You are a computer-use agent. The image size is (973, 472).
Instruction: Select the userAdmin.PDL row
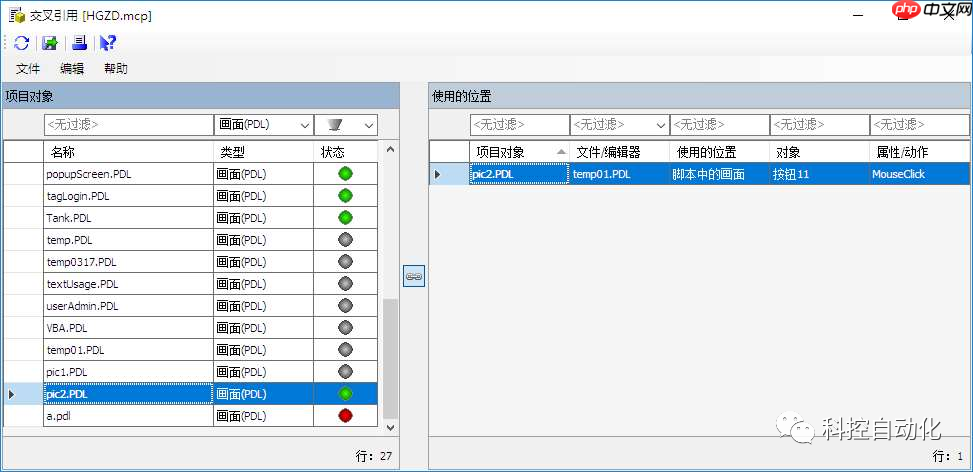(191, 306)
